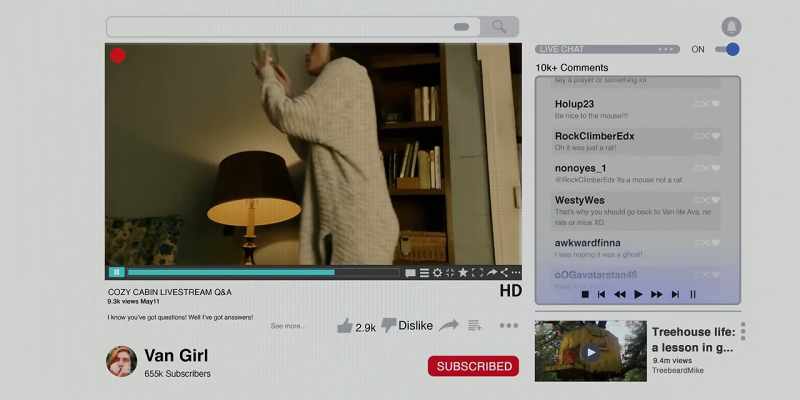Click username RockClimberEdx in chat
Screen dimensions: 800x400
point(594,136)
